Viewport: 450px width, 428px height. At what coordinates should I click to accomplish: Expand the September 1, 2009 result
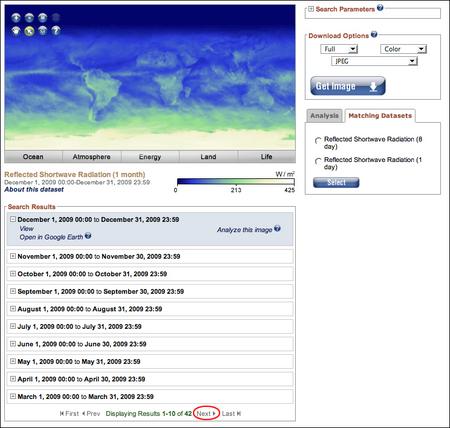tap(13, 291)
